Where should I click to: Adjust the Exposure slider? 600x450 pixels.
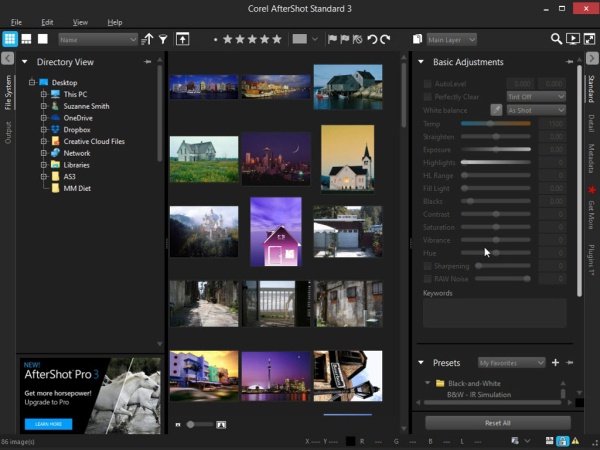(496, 149)
